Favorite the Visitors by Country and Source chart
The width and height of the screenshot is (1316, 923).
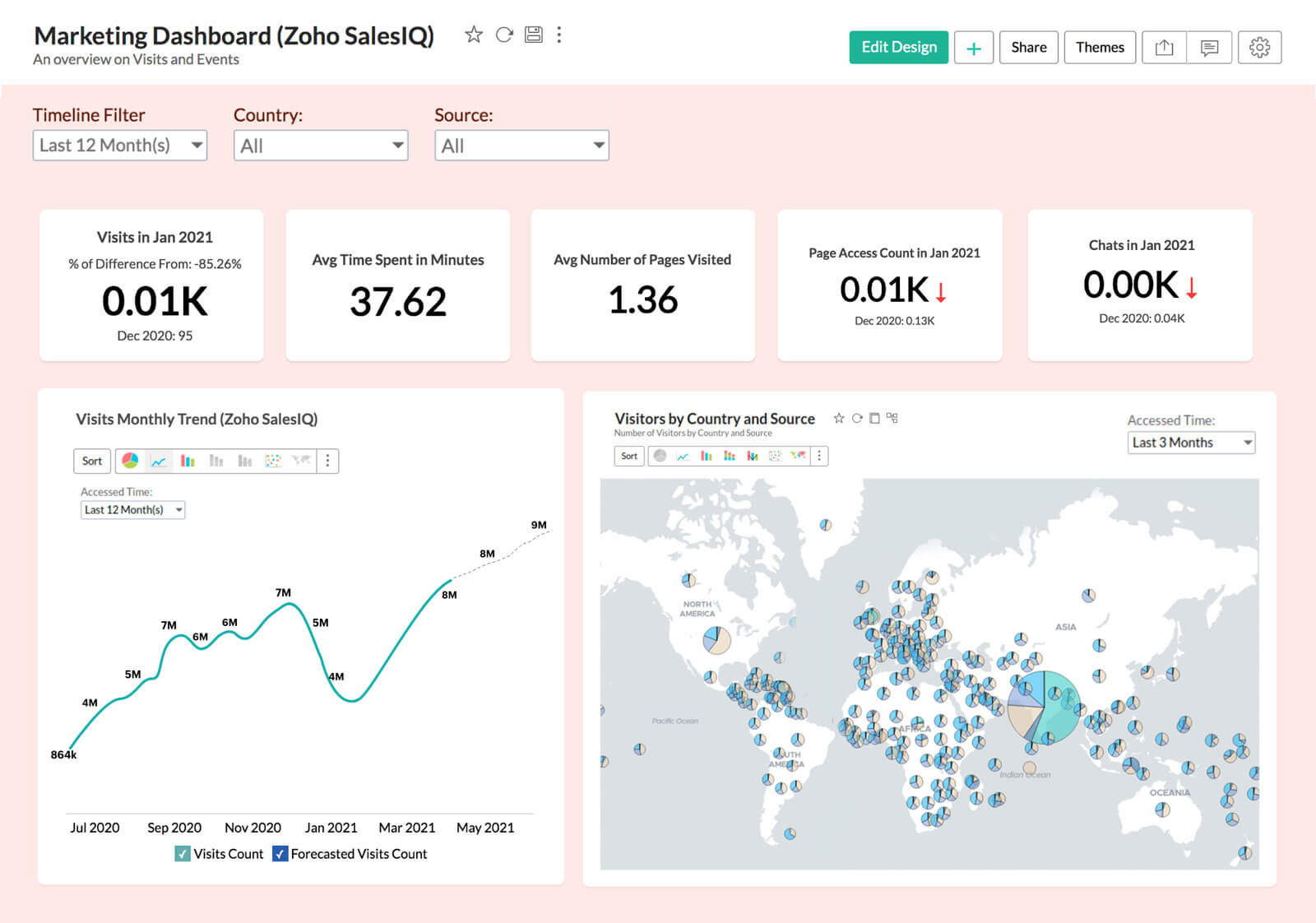point(839,418)
